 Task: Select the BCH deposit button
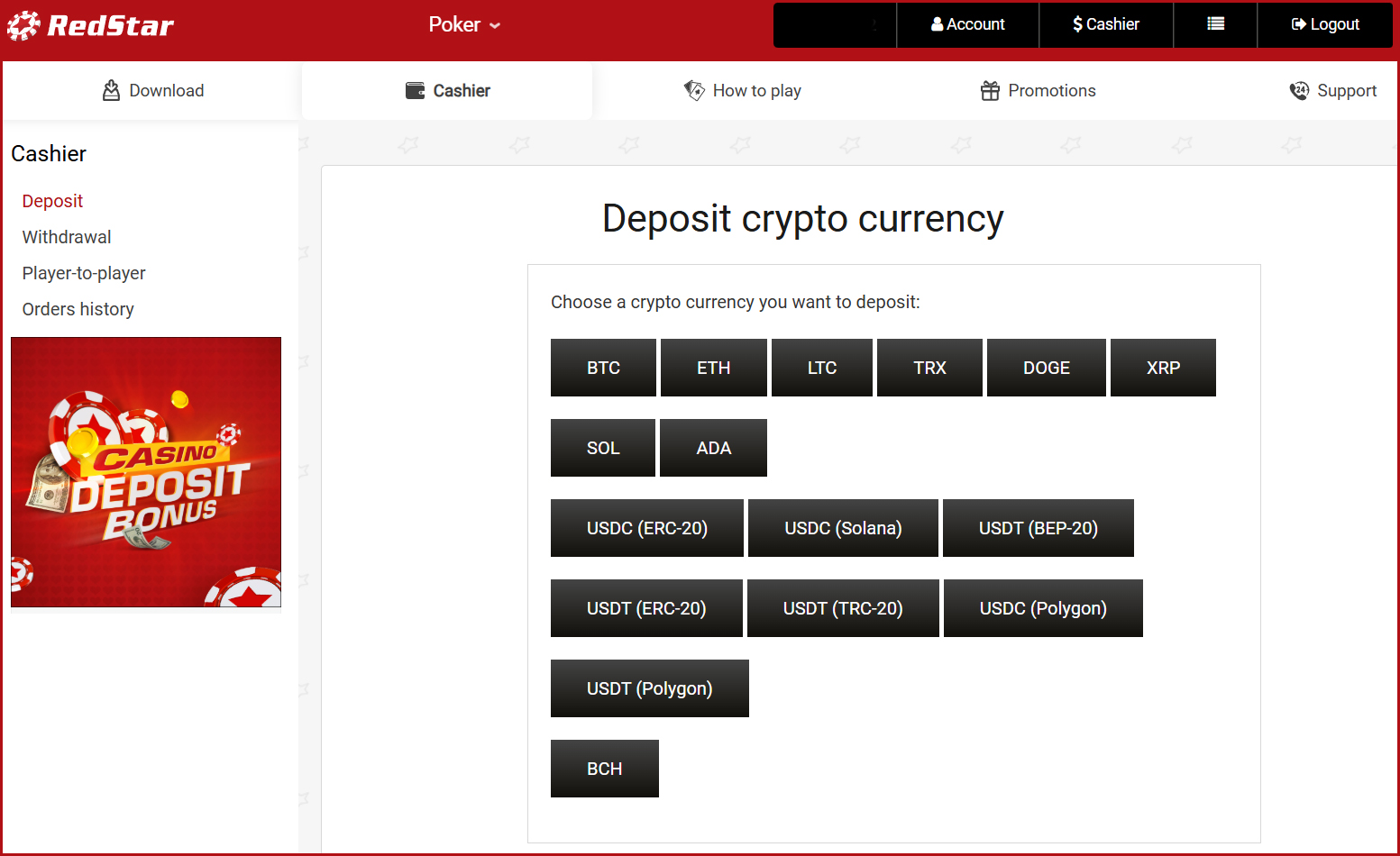point(604,769)
